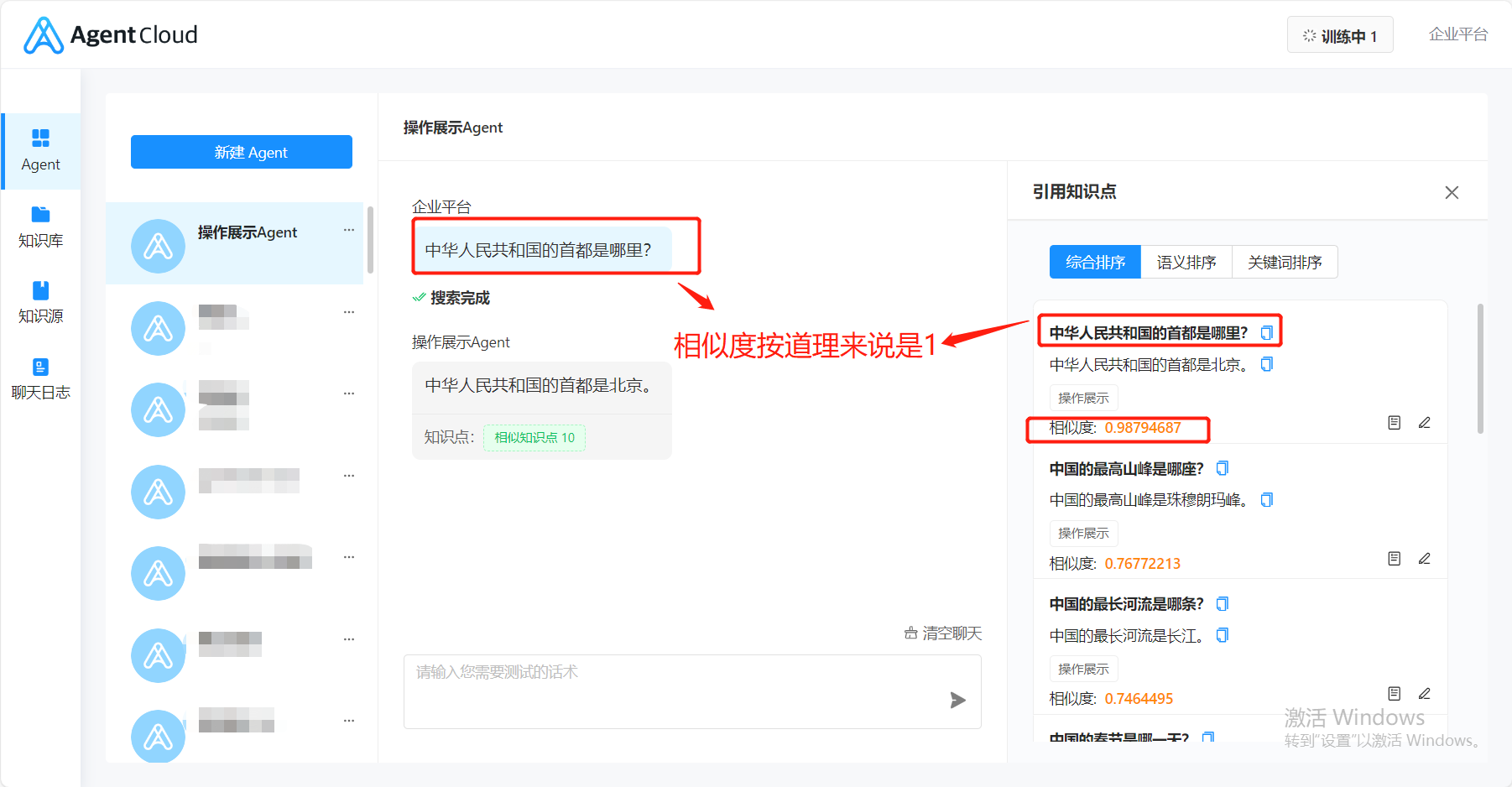The height and width of the screenshot is (787, 1512).
Task: Edit the 最高山峰 knowledge point
Action: (1425, 559)
